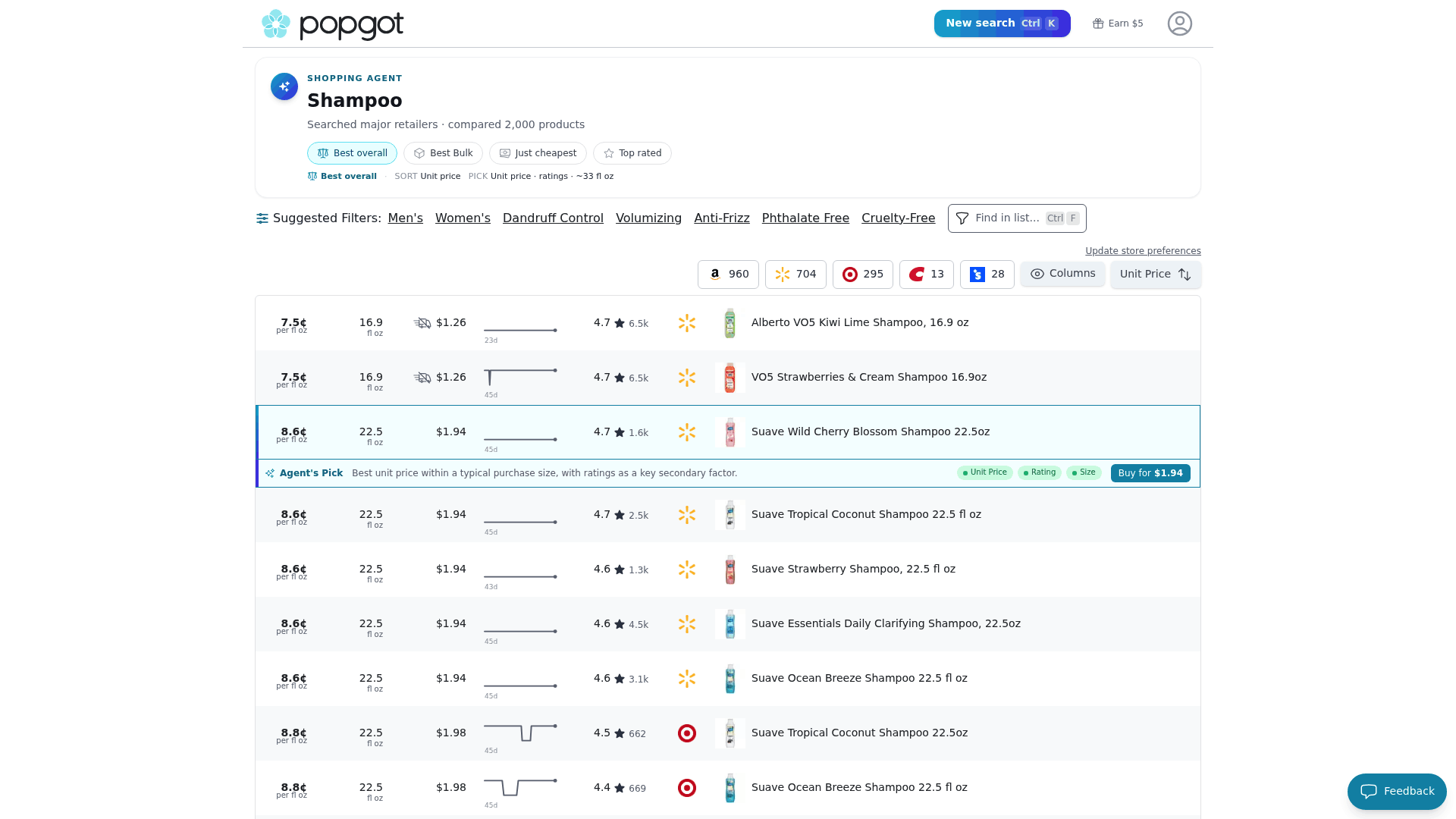Click the shopping agent sparkle icon
This screenshot has width=1456, height=819.
pos(284,86)
